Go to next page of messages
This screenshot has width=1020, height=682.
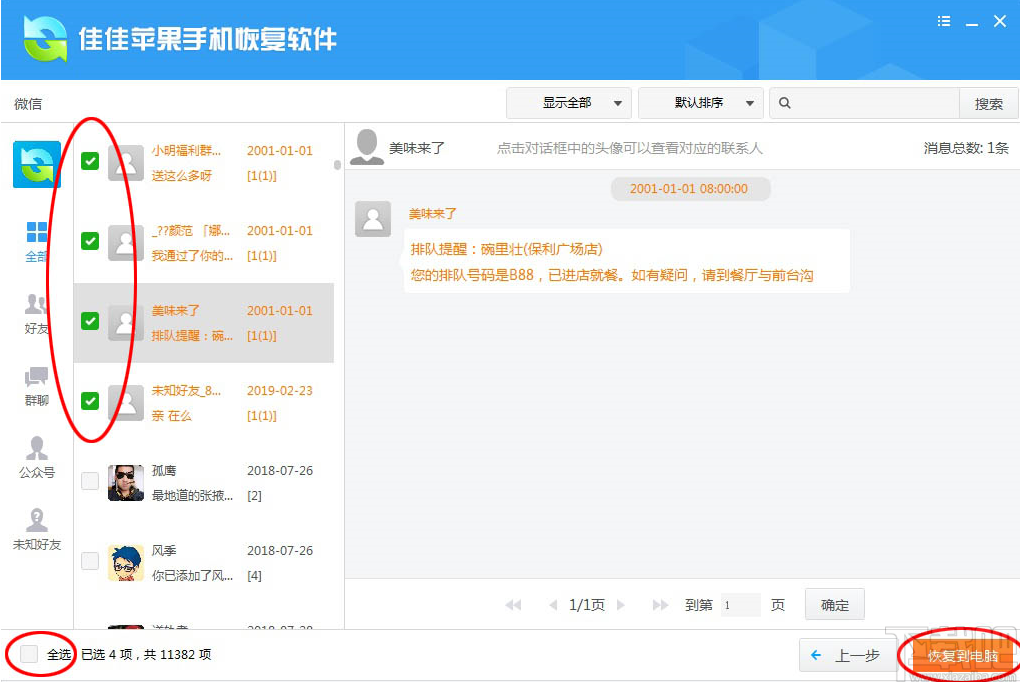coord(621,605)
